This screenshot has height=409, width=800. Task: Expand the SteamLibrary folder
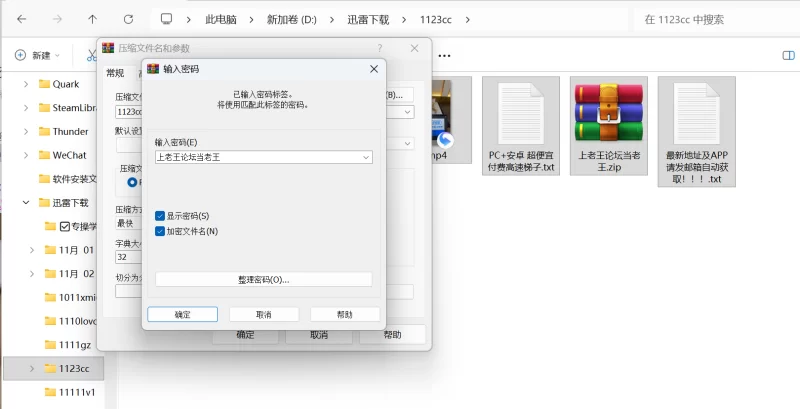point(26,108)
